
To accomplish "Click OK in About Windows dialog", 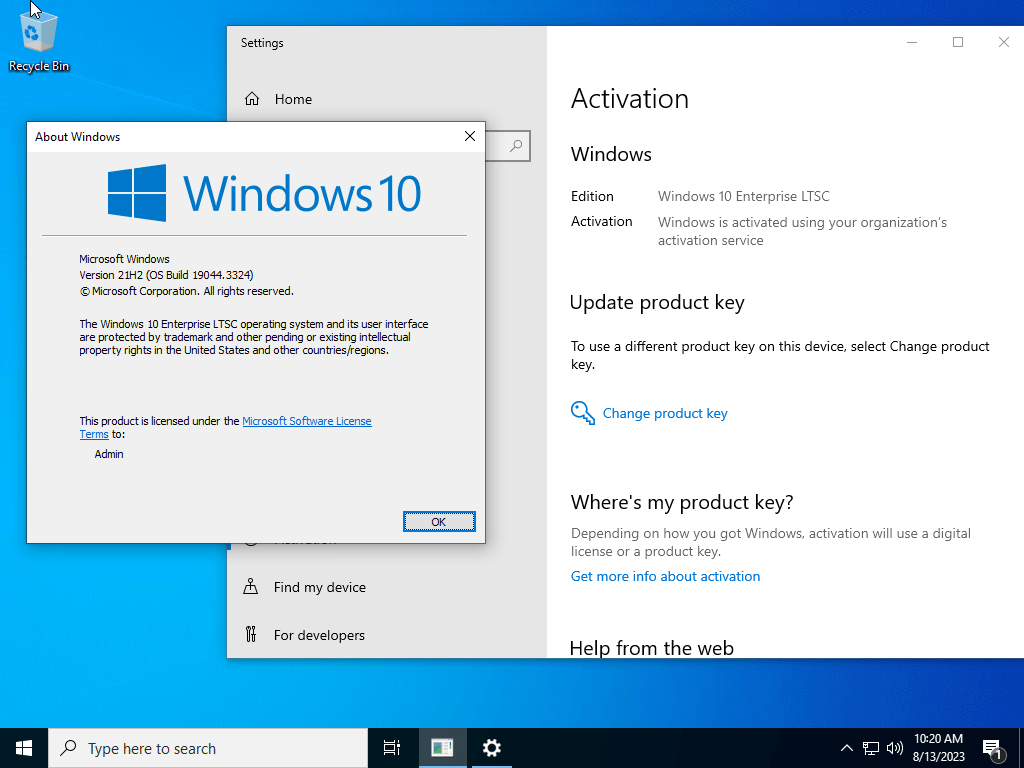I will (439, 522).
